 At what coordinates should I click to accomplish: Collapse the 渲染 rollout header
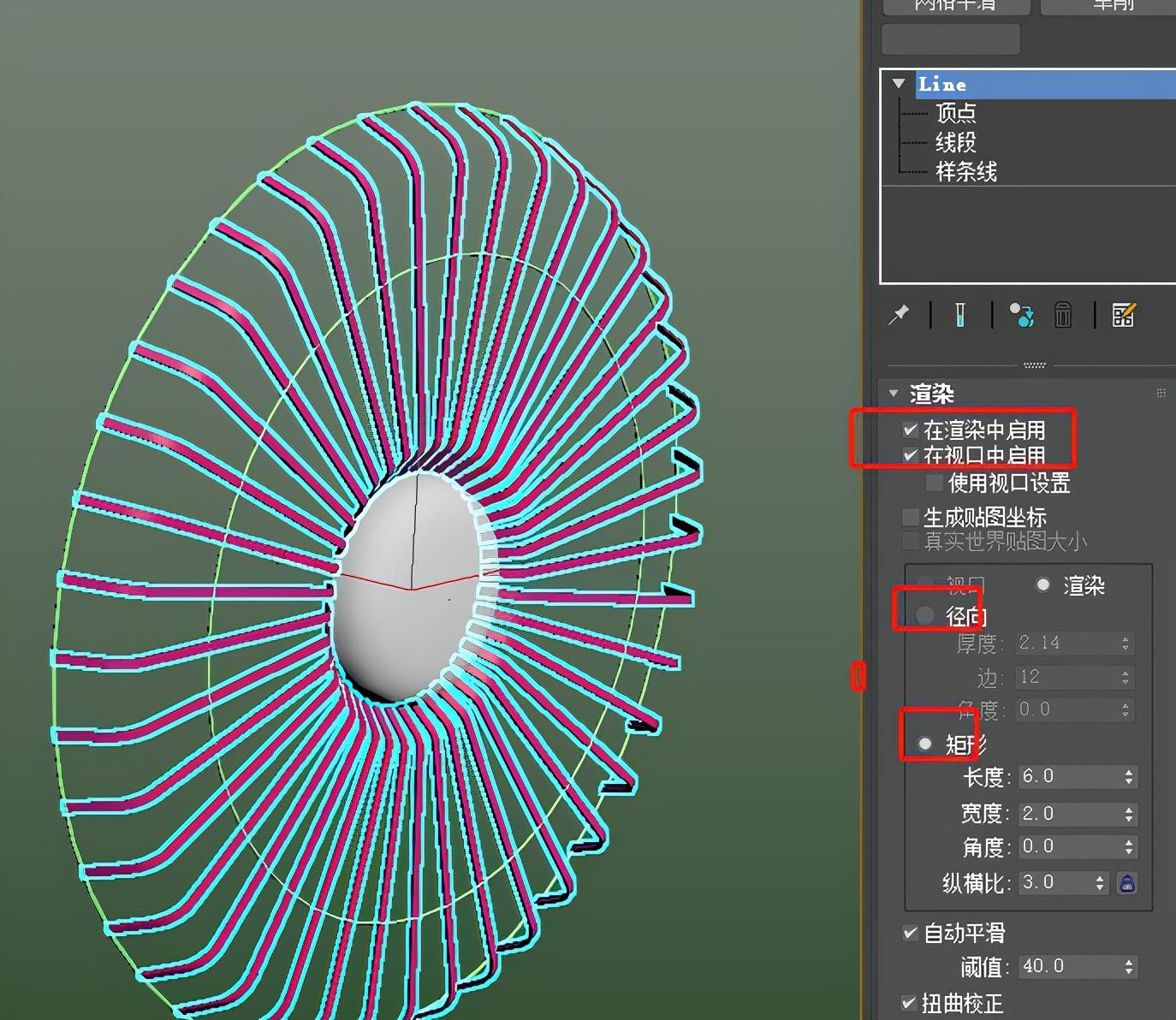894,393
